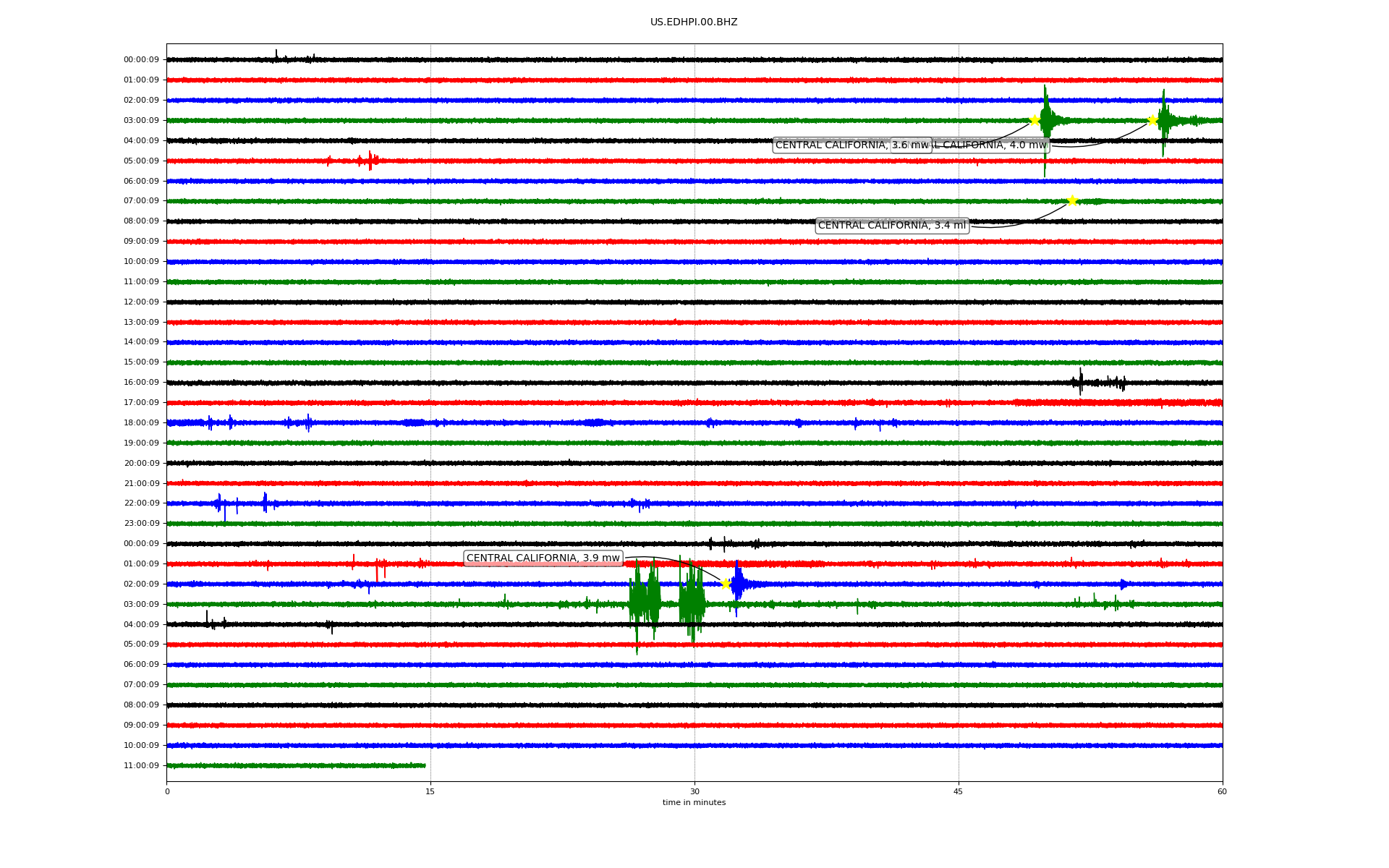Screen dimensions: 1389x868
Task: Click the 60 tick label on the x-axis
Action: coord(1222,791)
